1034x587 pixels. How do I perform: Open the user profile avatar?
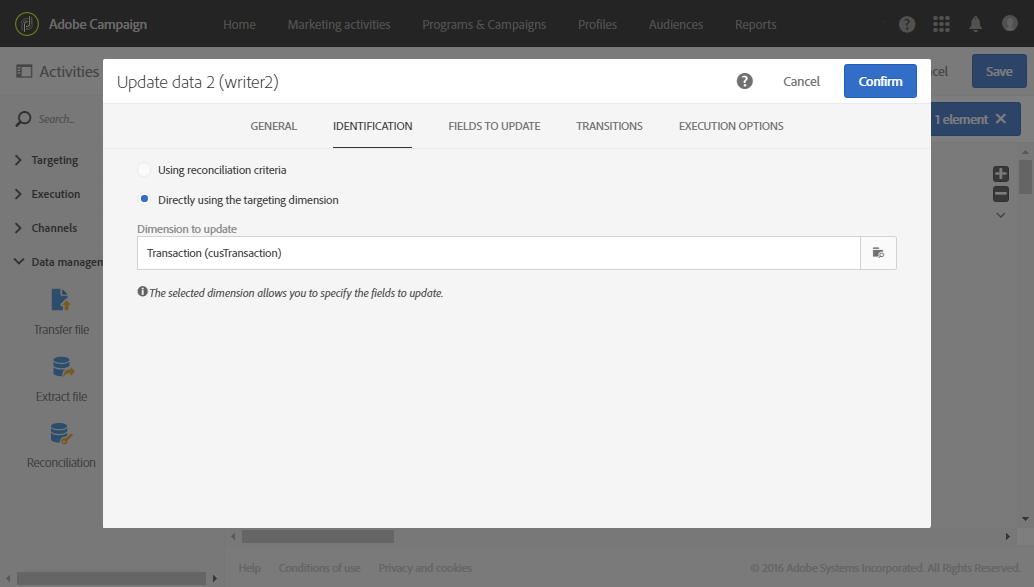click(1010, 24)
